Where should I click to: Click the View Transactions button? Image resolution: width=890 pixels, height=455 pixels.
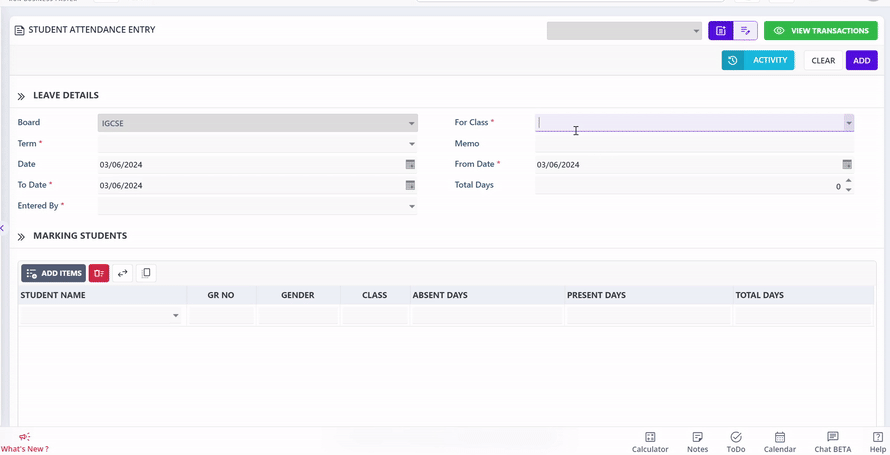click(820, 31)
